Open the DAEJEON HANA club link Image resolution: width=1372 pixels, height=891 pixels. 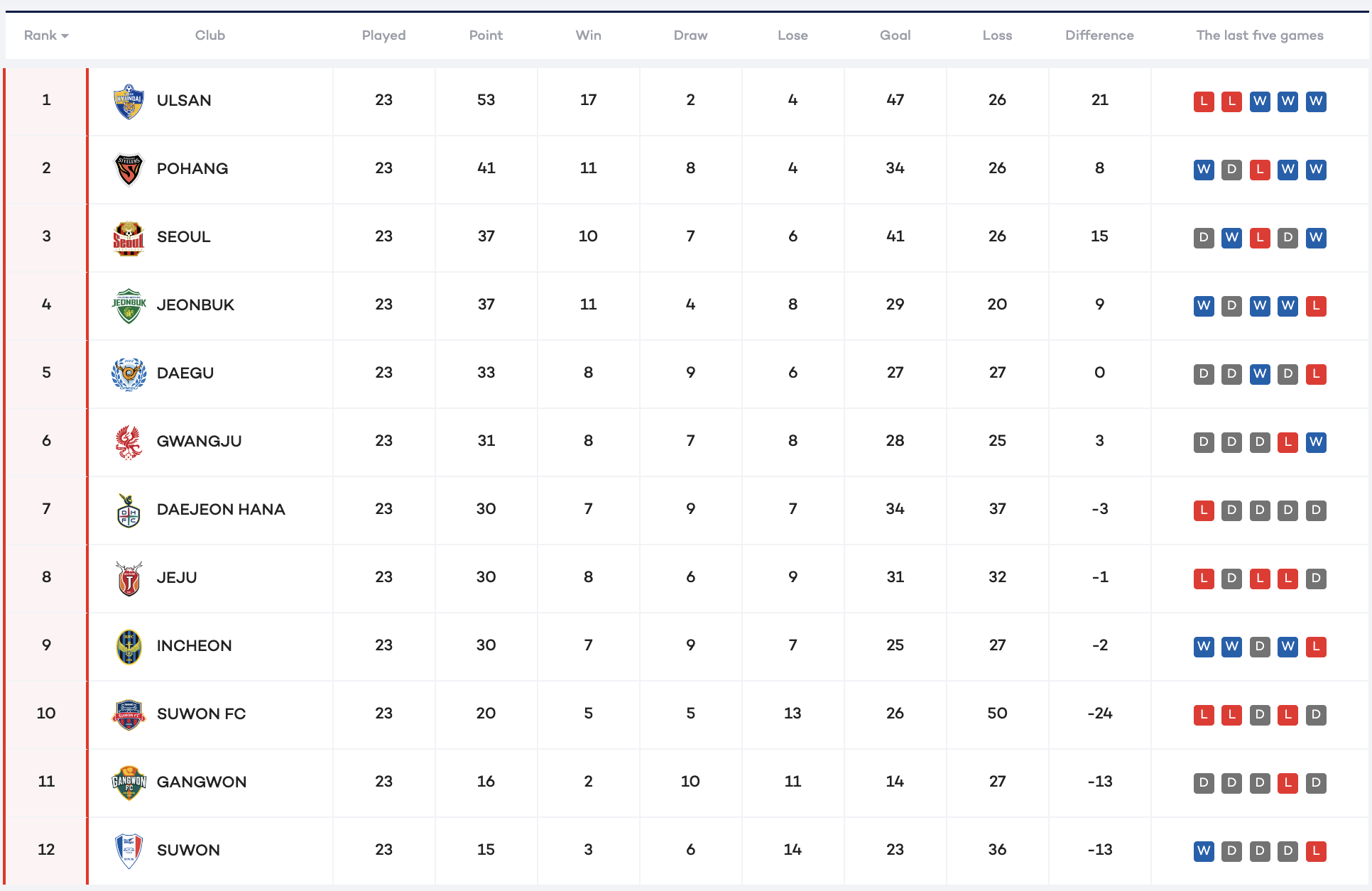coord(221,510)
